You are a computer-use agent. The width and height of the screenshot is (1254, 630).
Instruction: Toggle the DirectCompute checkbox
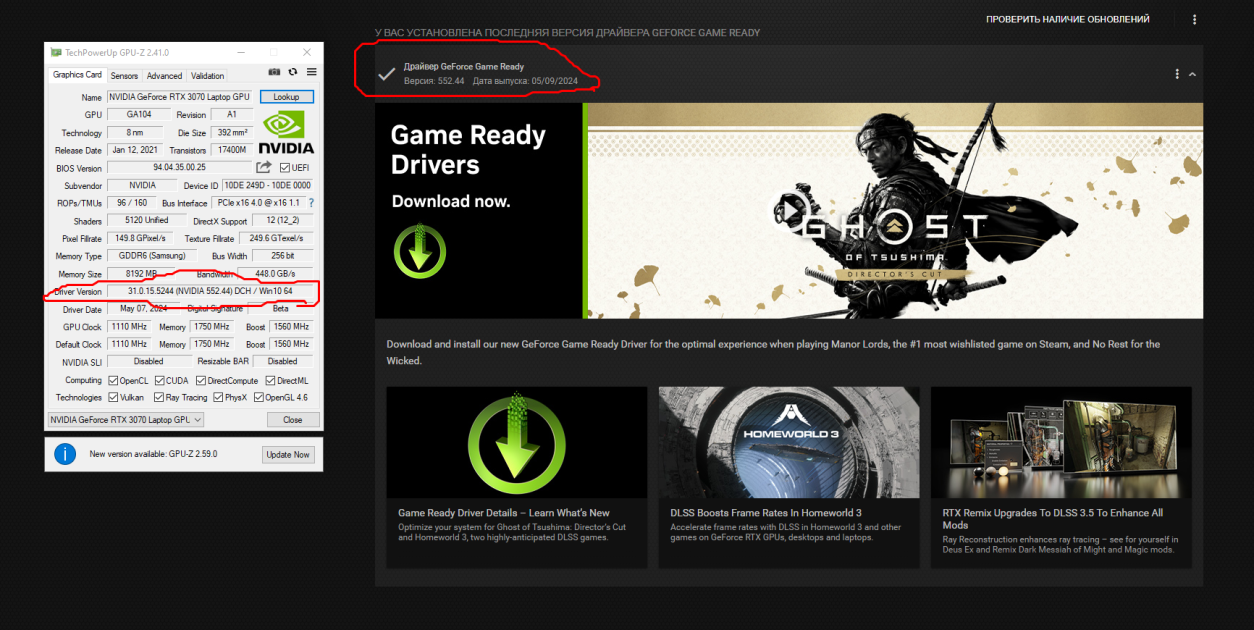pyautogui.click(x=201, y=380)
